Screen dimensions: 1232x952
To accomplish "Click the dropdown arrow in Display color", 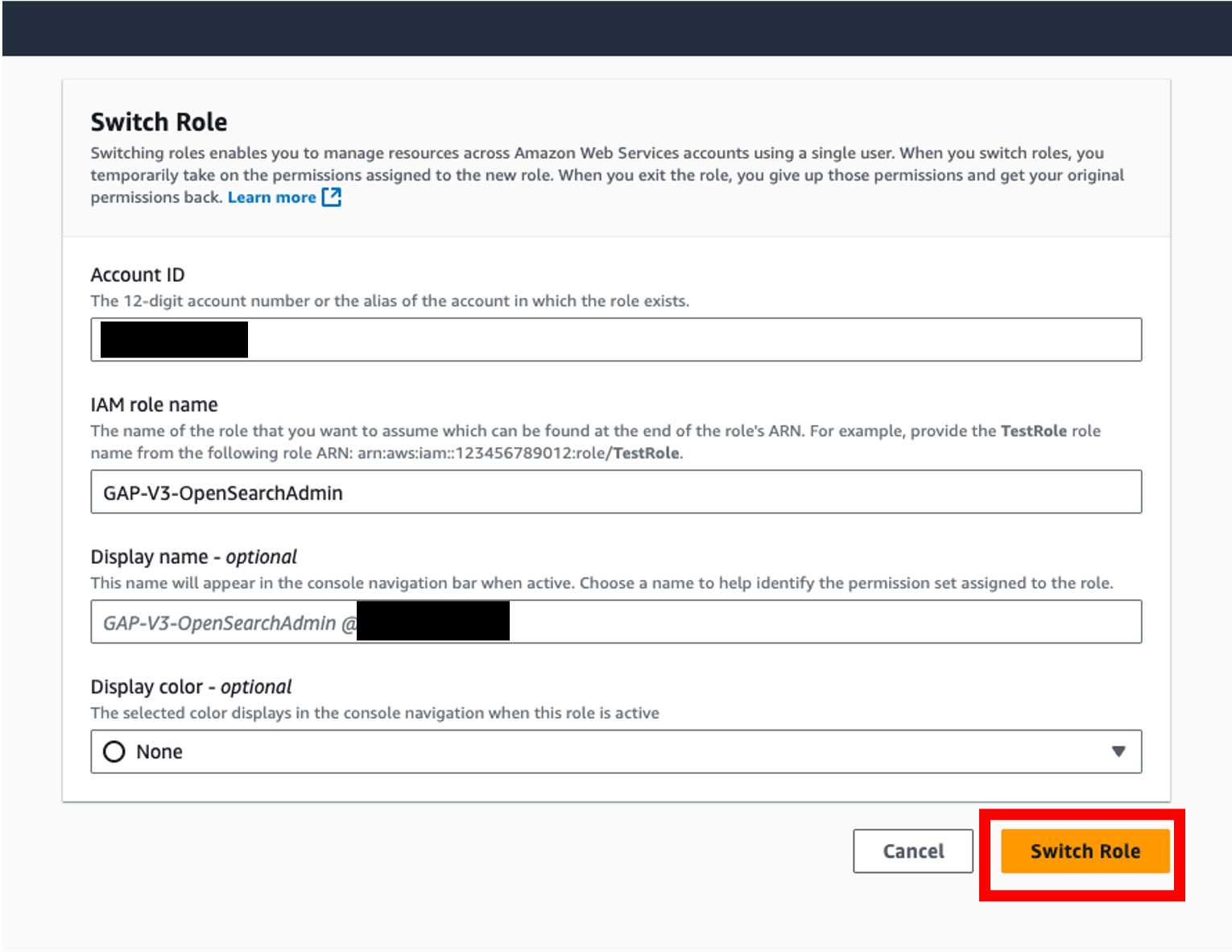I will tap(1118, 751).
